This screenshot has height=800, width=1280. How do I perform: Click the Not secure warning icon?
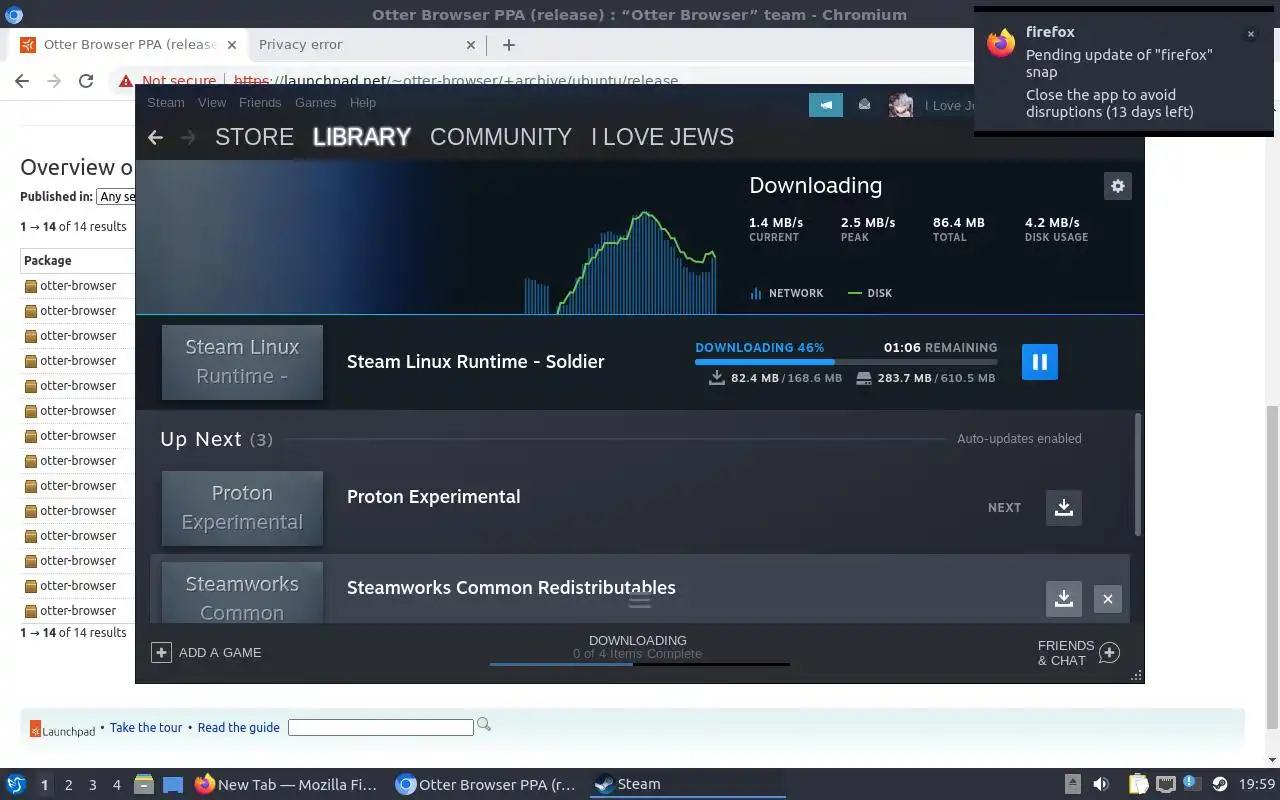tap(125, 81)
